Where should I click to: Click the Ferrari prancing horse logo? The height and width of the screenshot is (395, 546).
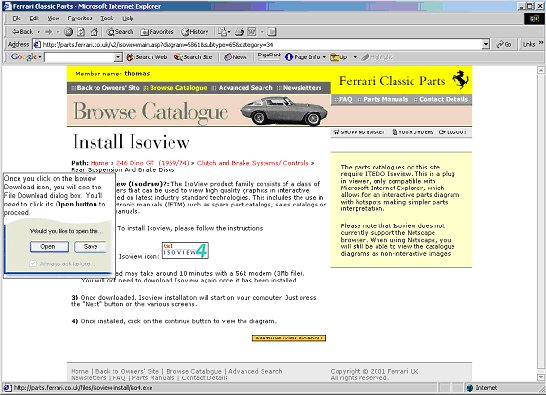coord(460,80)
